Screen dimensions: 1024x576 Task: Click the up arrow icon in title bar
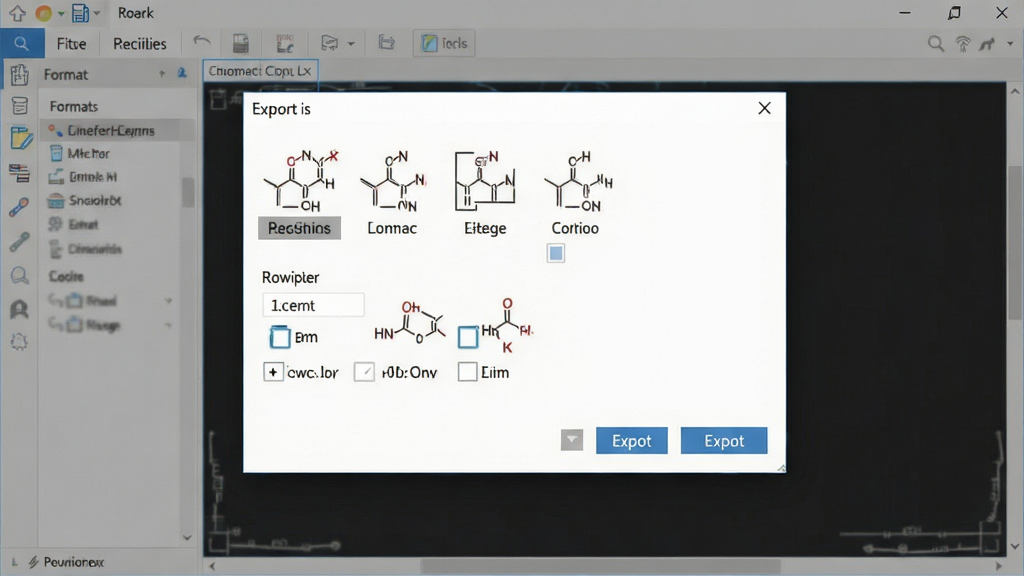[x=18, y=12]
